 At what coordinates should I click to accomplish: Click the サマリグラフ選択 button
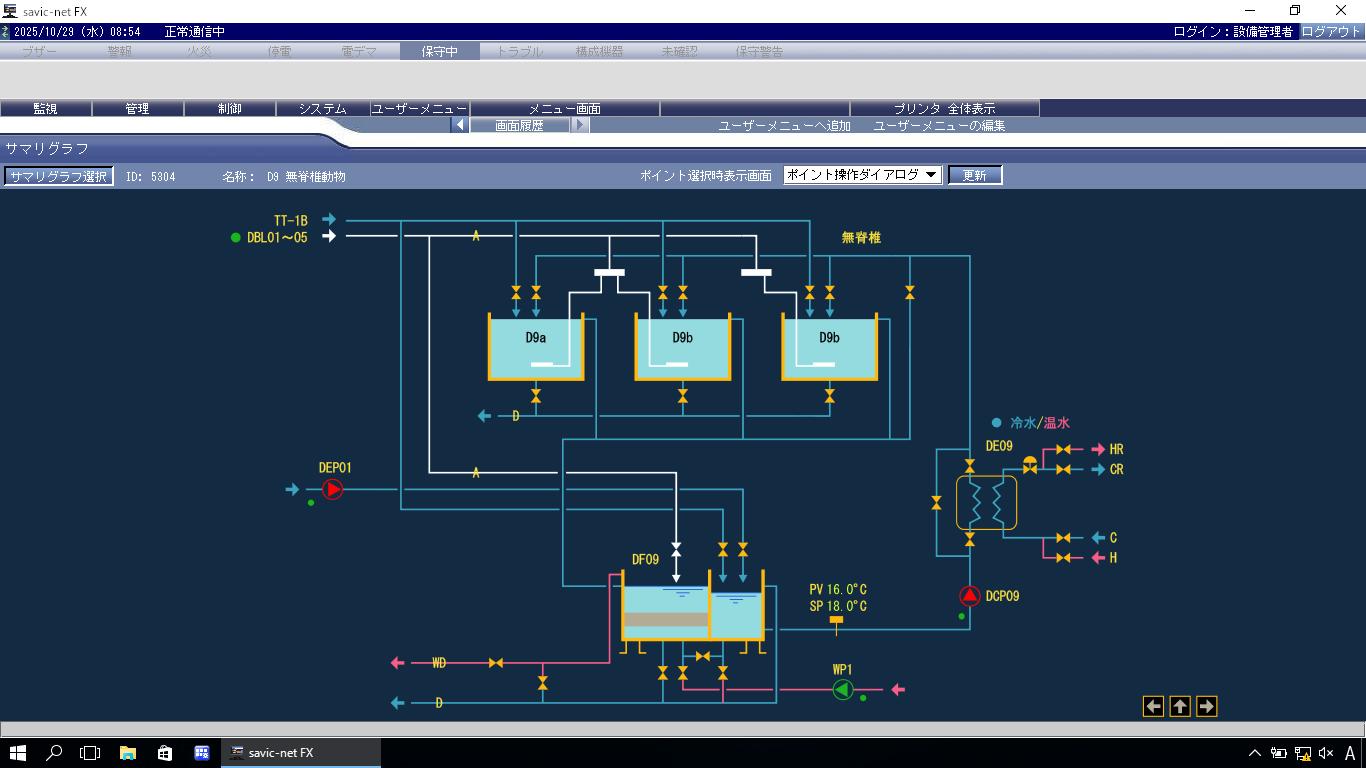point(58,176)
